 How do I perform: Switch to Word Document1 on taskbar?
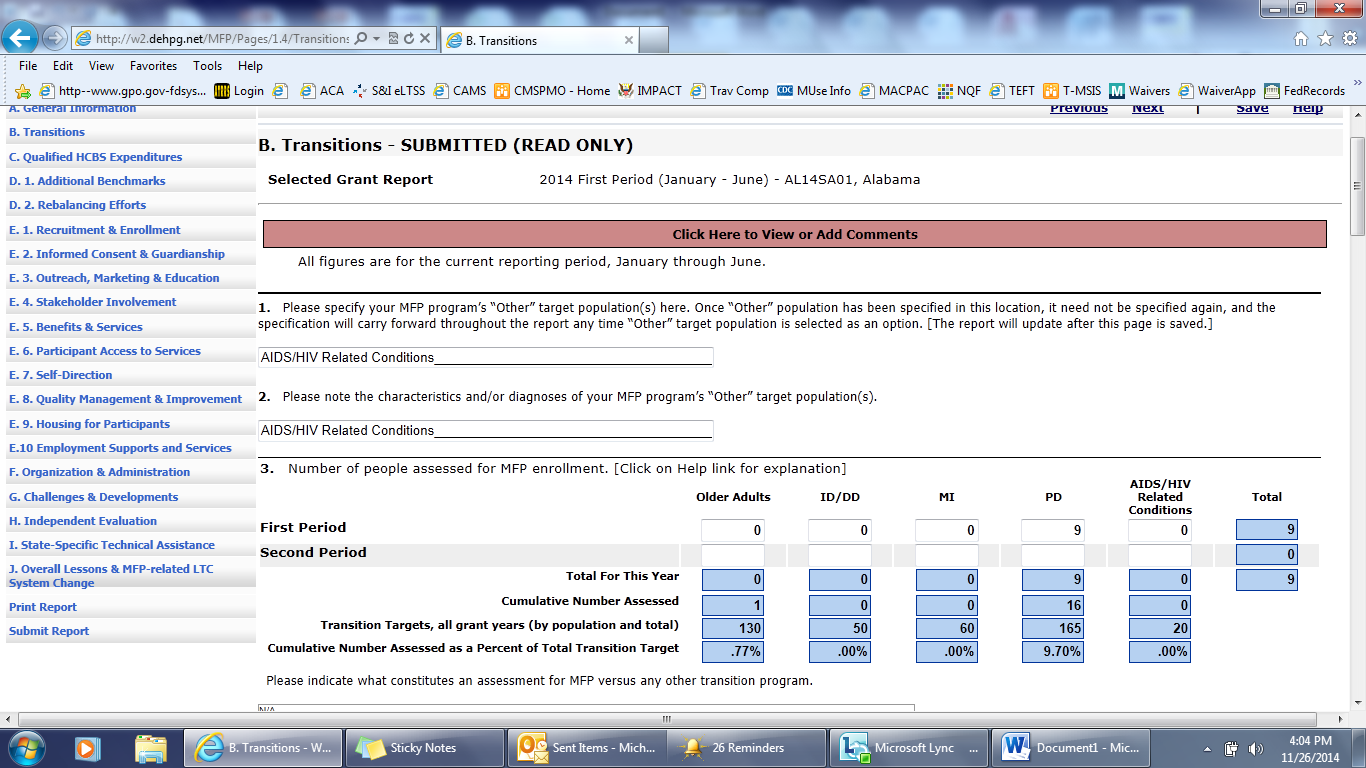tap(1071, 748)
